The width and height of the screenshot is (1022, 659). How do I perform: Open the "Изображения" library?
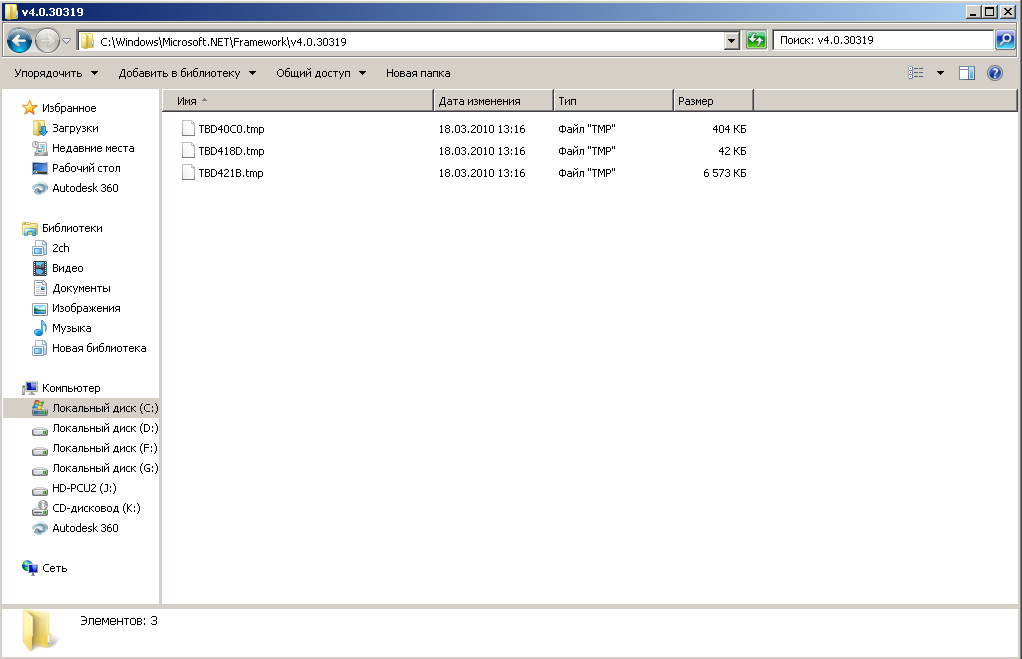click(86, 308)
